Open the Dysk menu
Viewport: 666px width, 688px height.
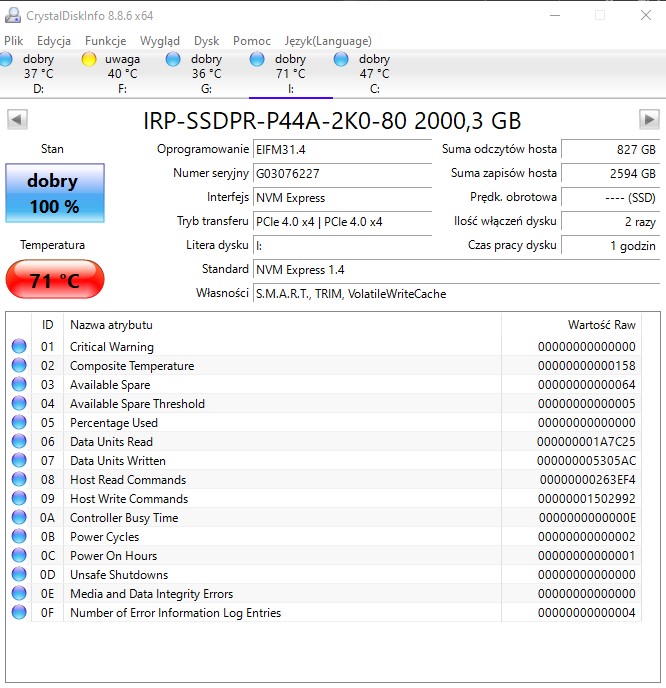(x=206, y=41)
